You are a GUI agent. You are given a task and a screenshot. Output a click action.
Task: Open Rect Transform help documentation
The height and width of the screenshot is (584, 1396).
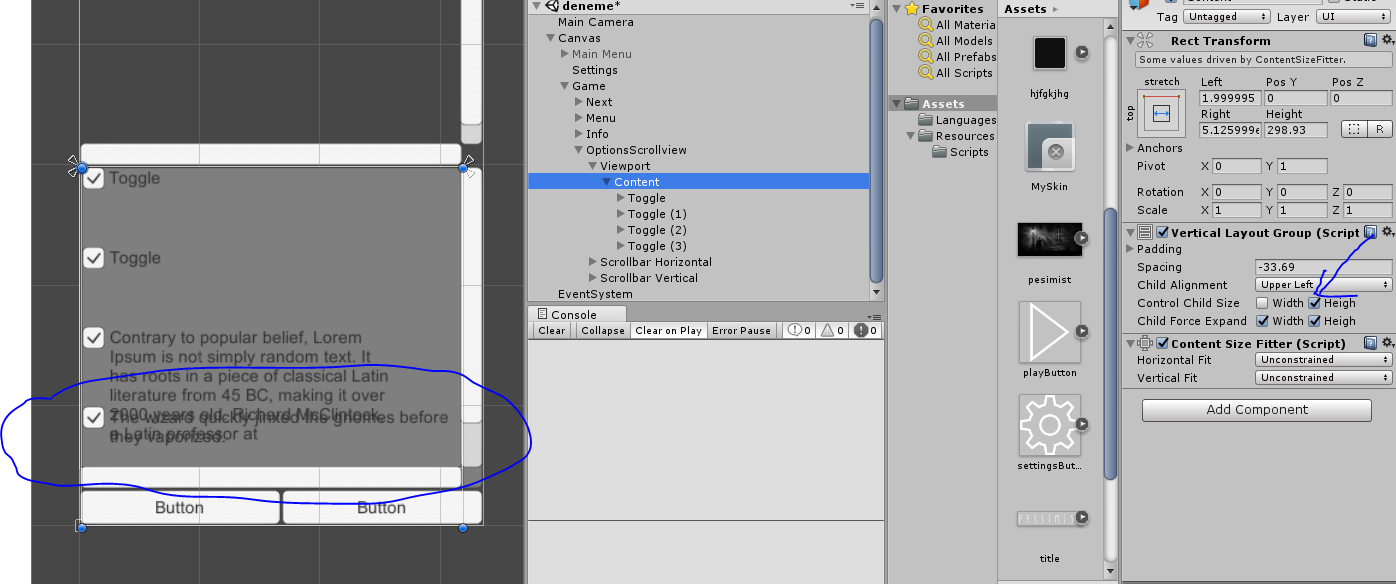click(1369, 39)
